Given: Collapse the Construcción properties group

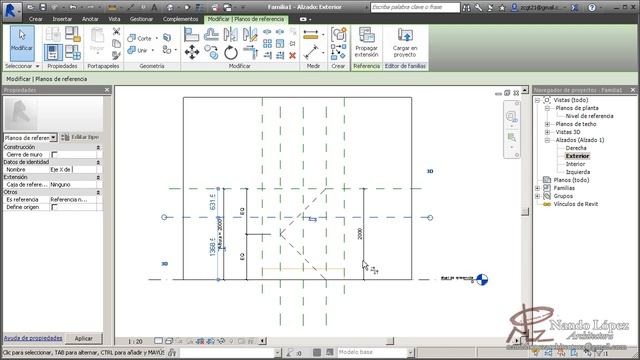Looking at the screenshot, I should point(98,147).
